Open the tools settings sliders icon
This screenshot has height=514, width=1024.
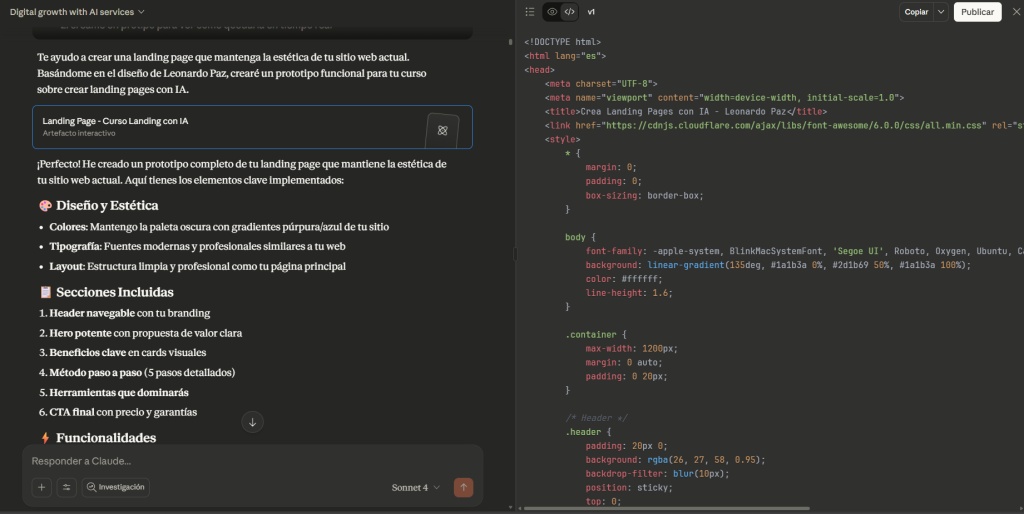point(66,487)
